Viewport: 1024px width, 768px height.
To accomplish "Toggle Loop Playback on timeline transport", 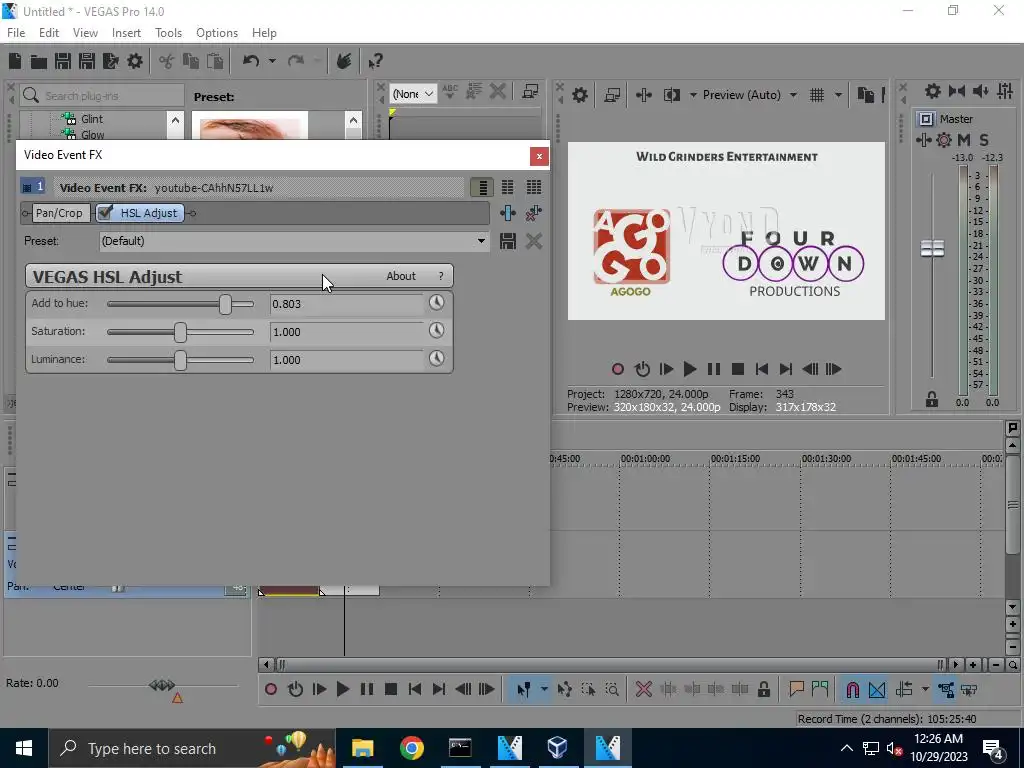I will [x=295, y=689].
